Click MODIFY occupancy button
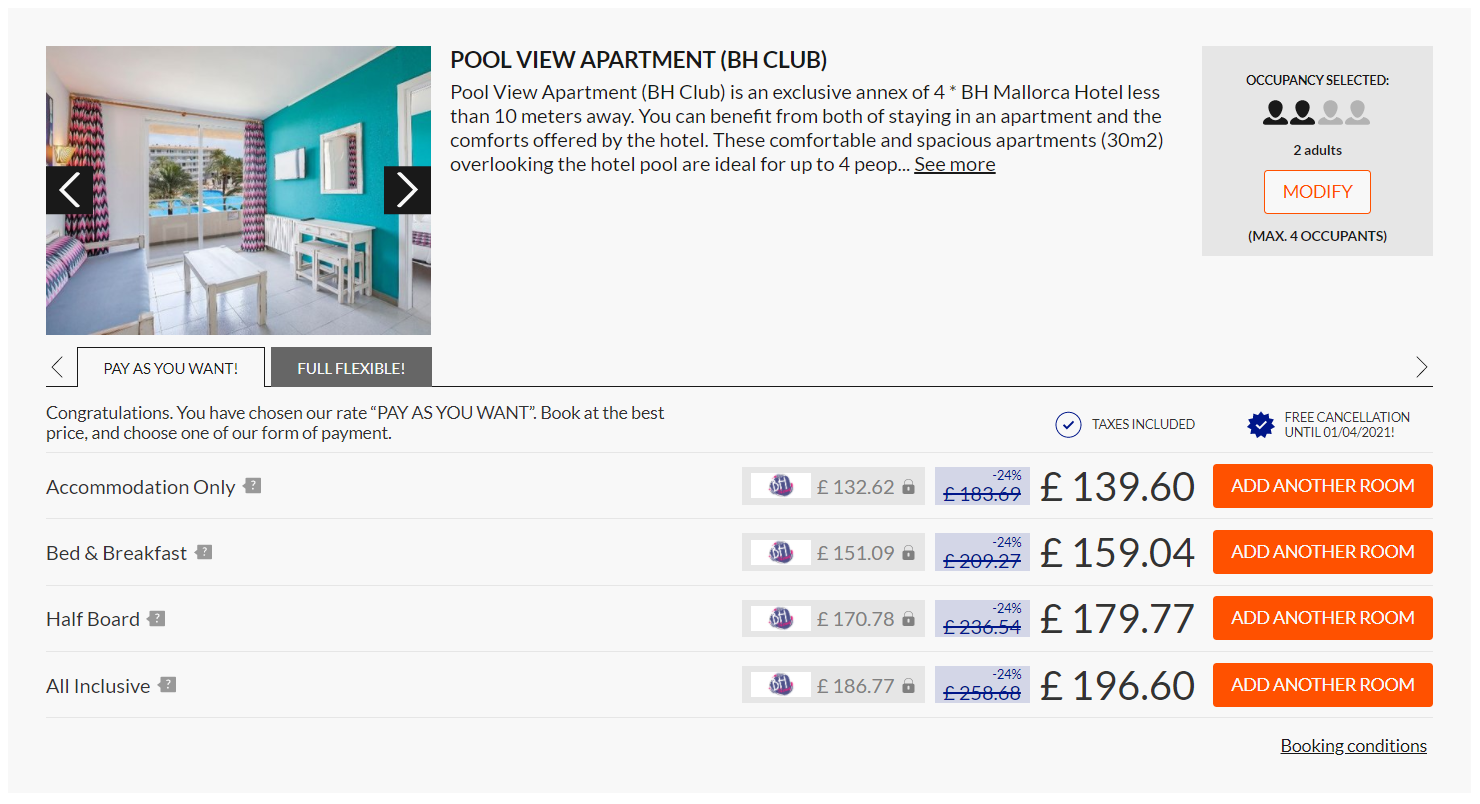This screenshot has height=804, width=1480. [1317, 192]
